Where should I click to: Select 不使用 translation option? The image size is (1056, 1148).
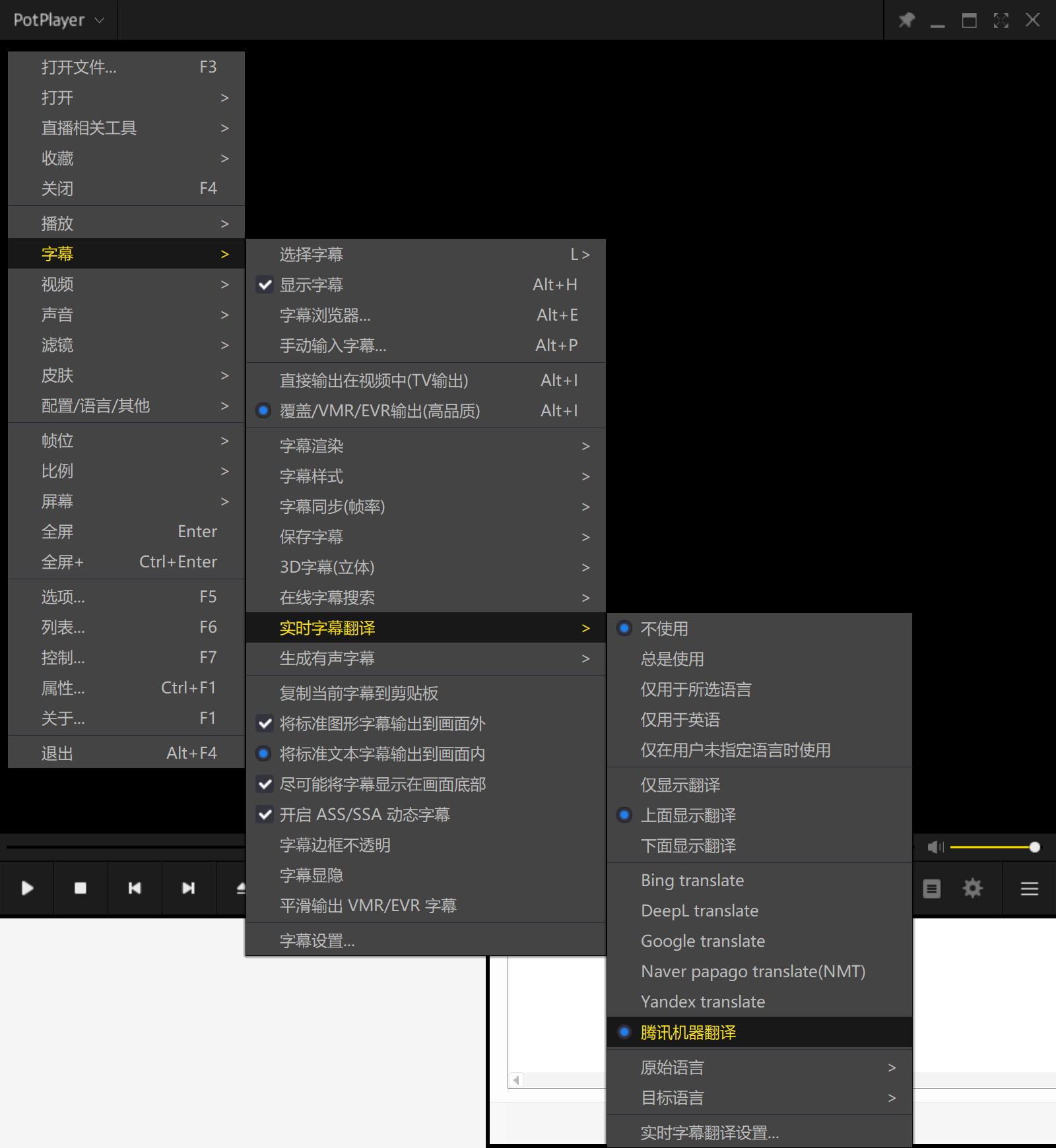tap(760, 629)
